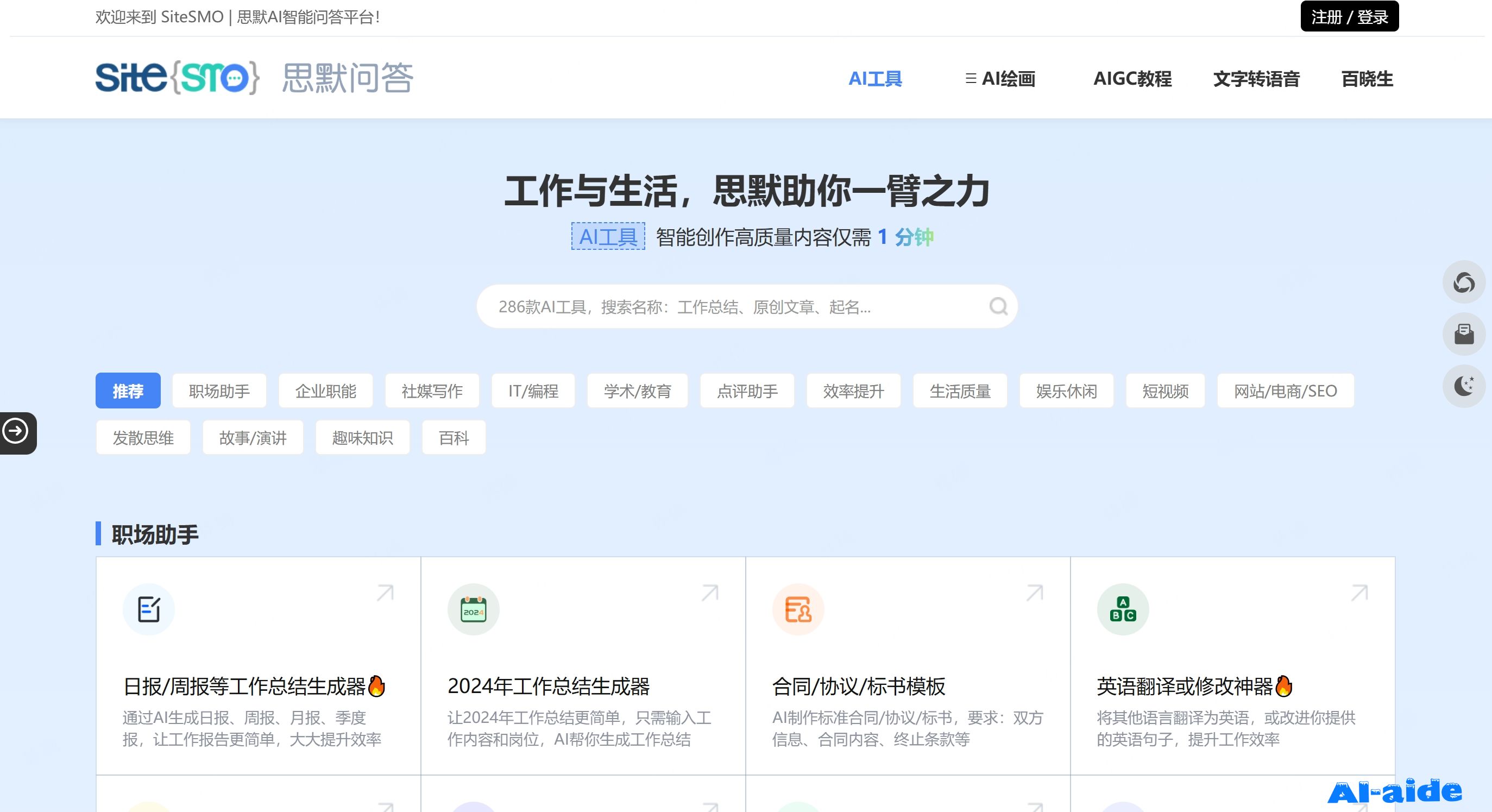
Task: Click the 注册 / 登录 button
Action: click(1350, 16)
